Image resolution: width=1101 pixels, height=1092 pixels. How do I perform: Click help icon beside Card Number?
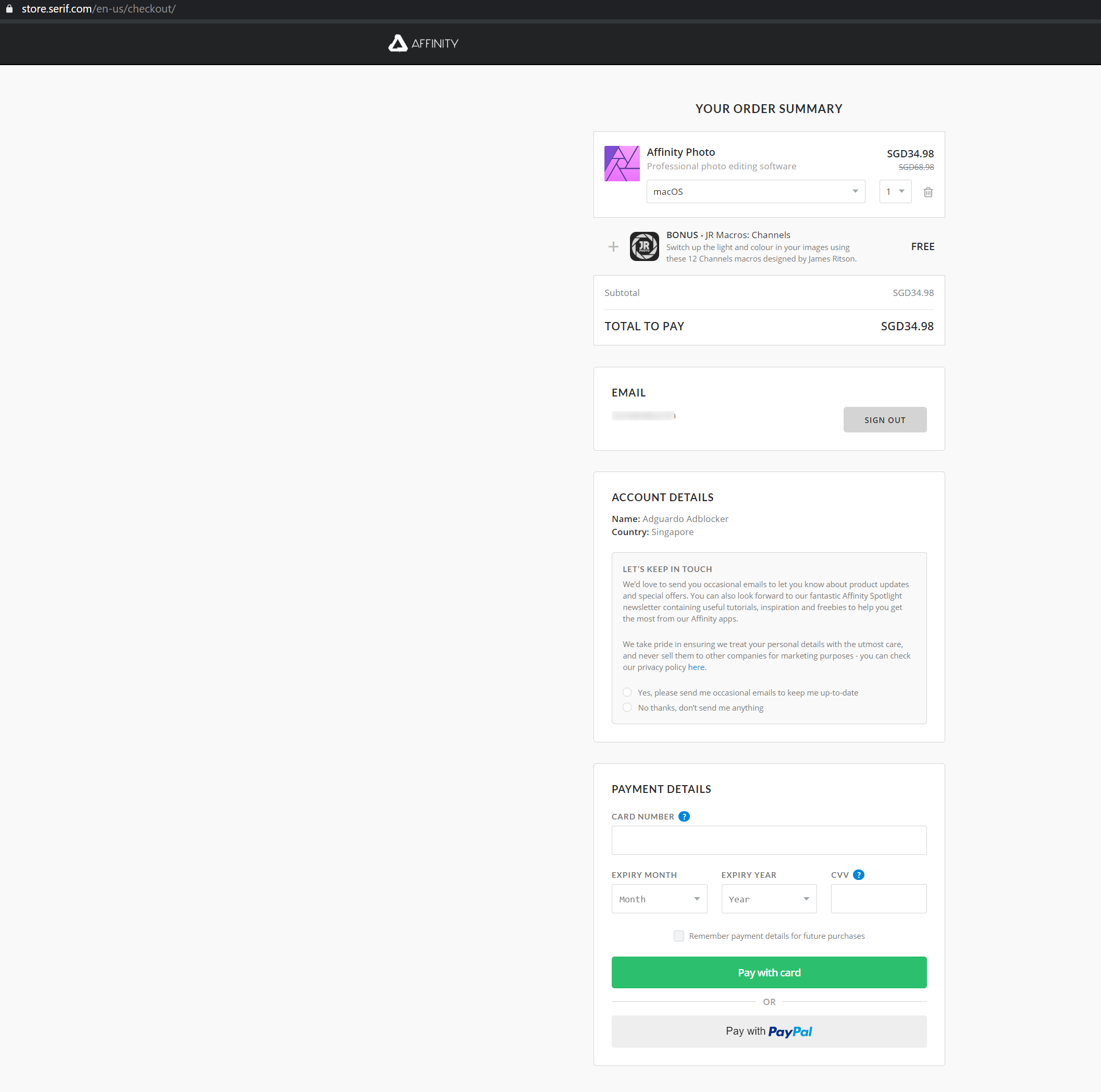pos(684,816)
